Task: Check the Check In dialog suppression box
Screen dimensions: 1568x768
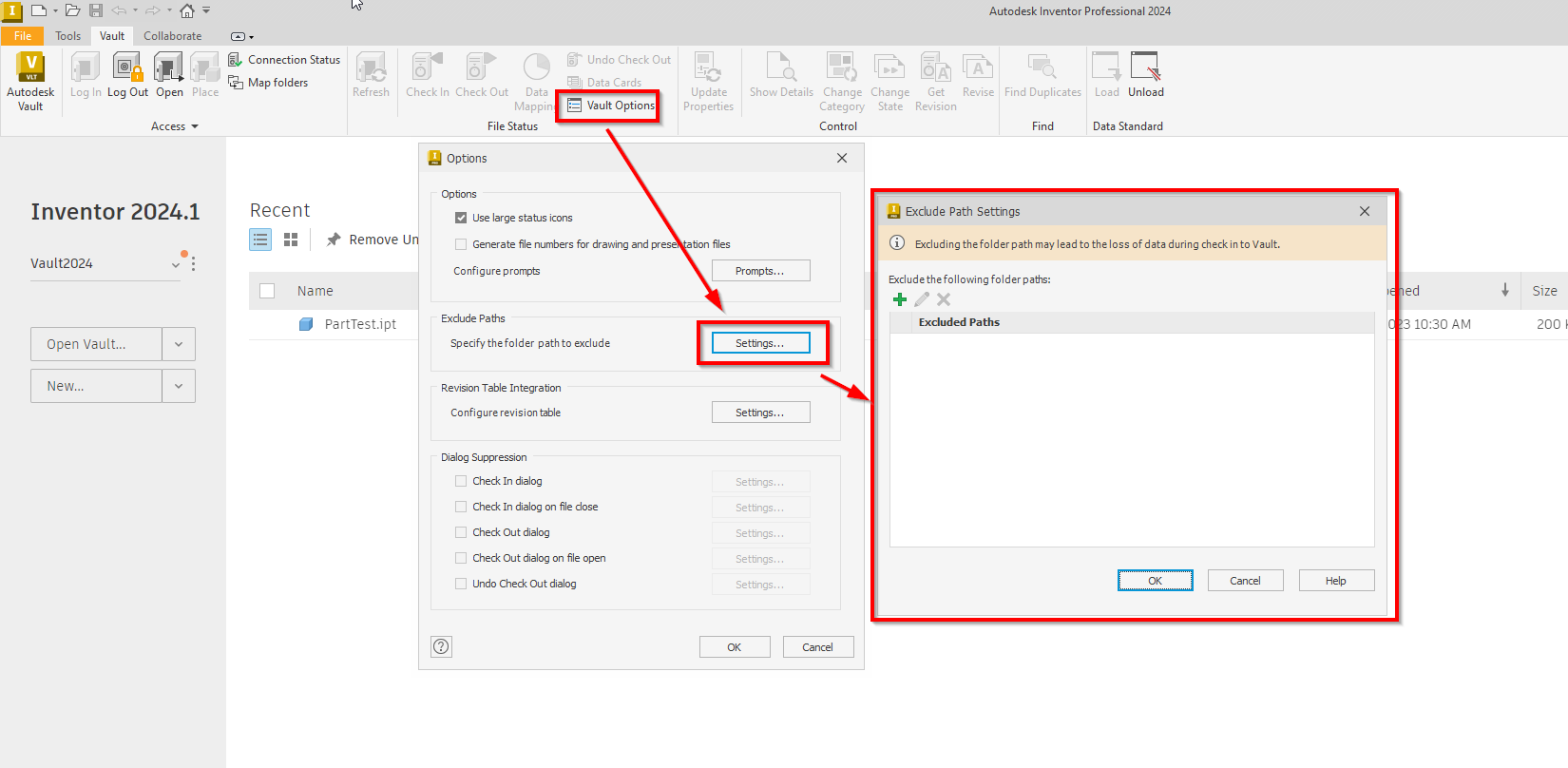Action: point(461,481)
